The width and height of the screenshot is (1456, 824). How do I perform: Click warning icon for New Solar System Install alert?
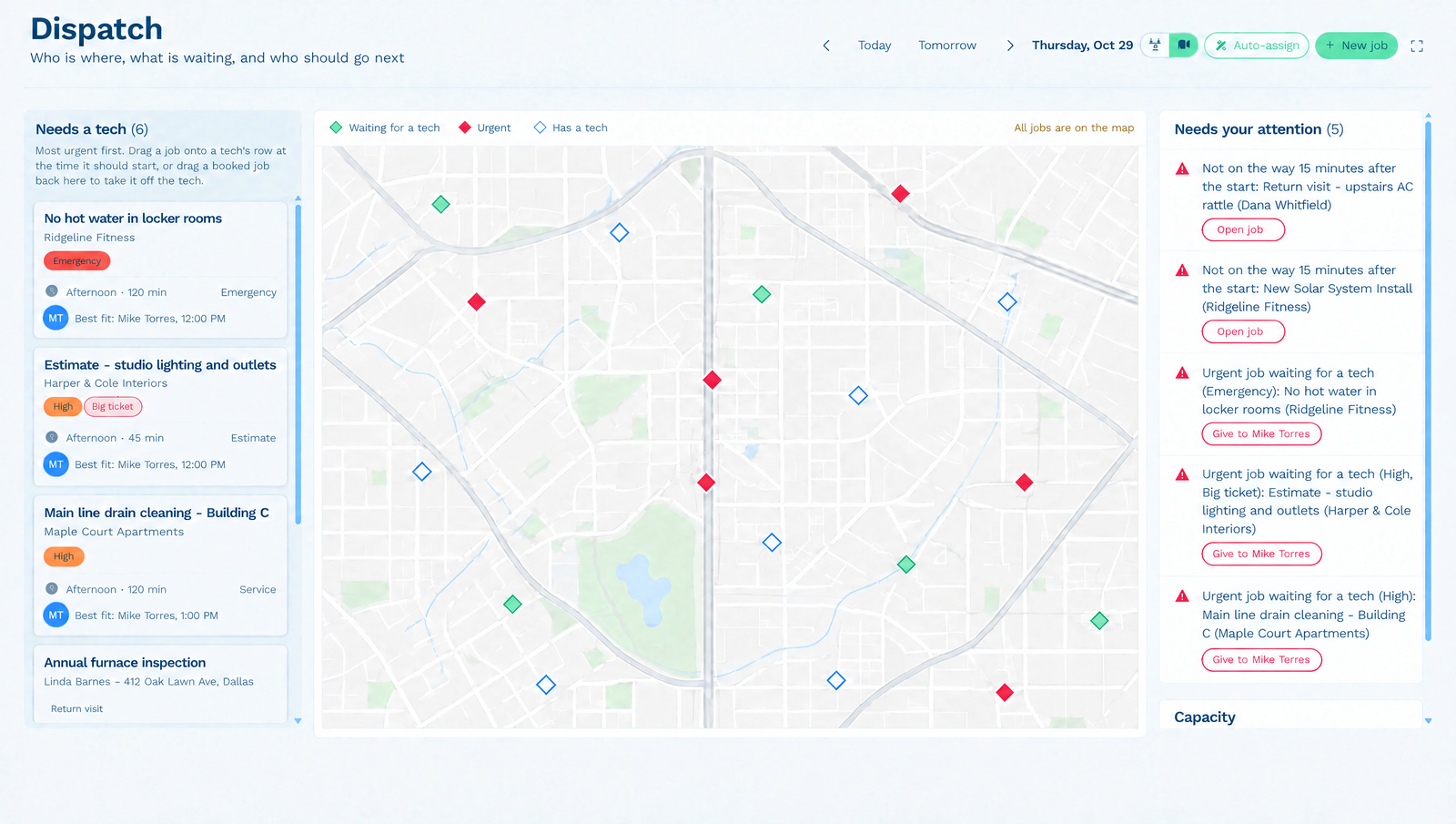(x=1182, y=270)
